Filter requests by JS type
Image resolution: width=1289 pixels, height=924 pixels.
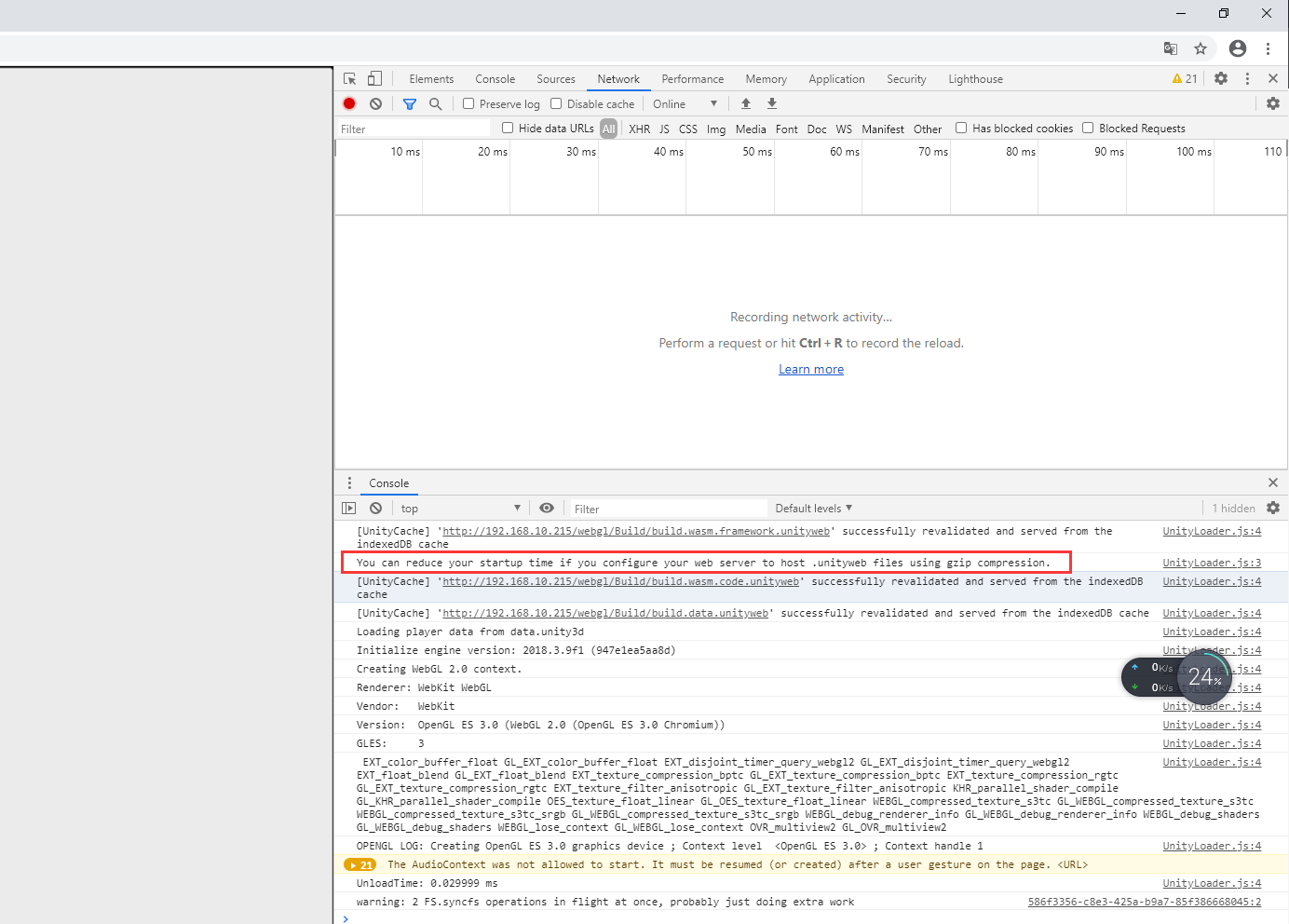pos(664,129)
